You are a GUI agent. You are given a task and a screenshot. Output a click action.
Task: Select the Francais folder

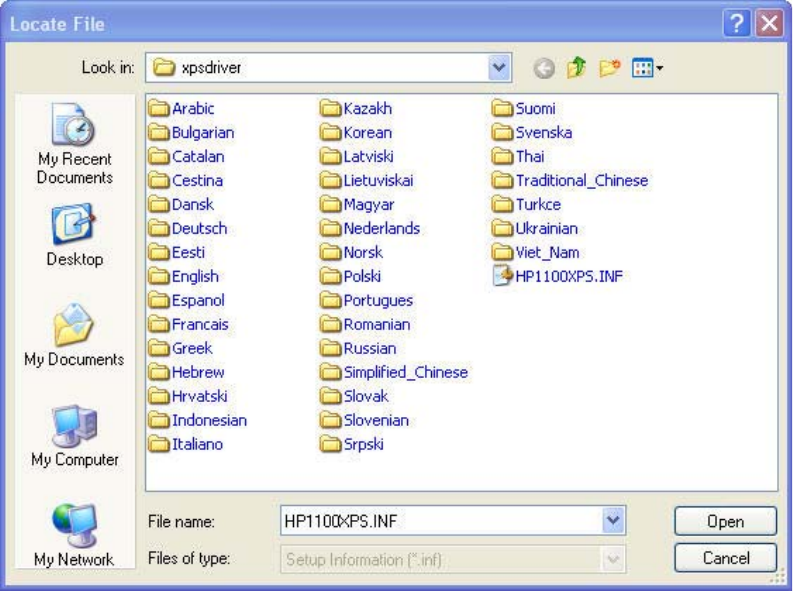pos(188,324)
